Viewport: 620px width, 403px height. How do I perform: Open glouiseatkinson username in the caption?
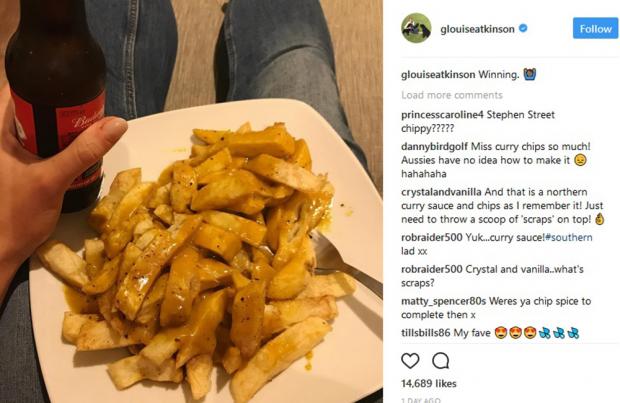[x=438, y=74]
